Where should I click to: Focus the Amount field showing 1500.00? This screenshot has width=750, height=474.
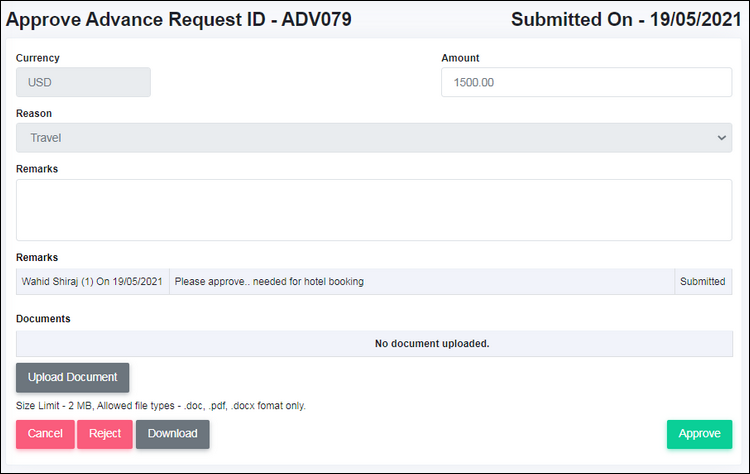pyautogui.click(x=586, y=82)
